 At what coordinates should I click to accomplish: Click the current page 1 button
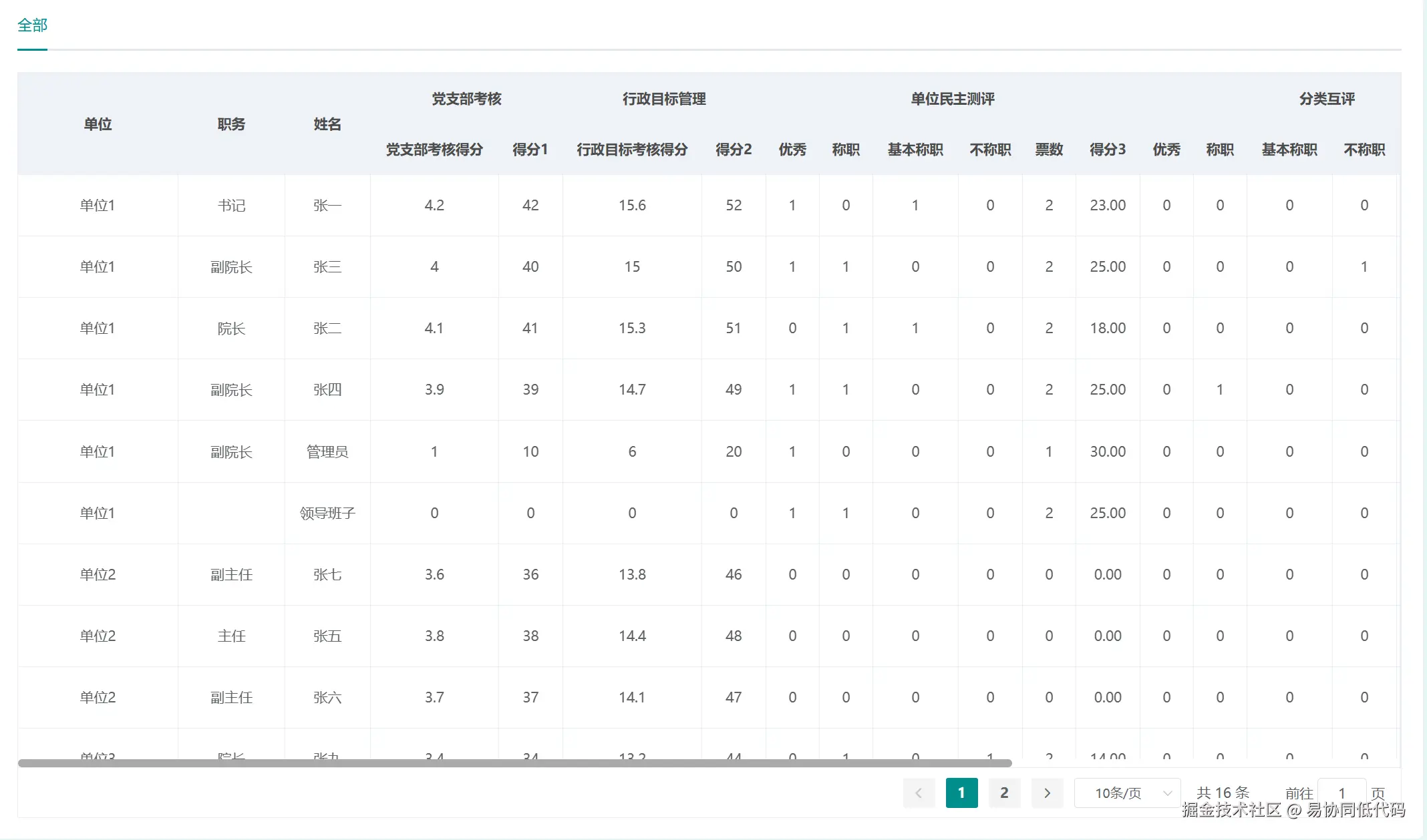point(961,793)
